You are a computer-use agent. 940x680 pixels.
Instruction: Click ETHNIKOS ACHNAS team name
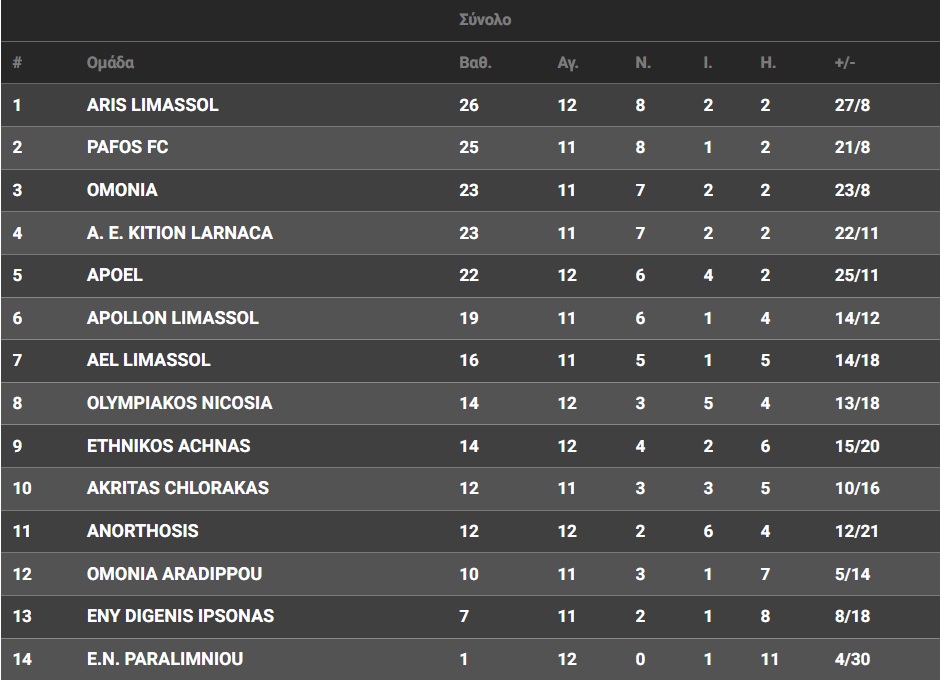tap(168, 446)
